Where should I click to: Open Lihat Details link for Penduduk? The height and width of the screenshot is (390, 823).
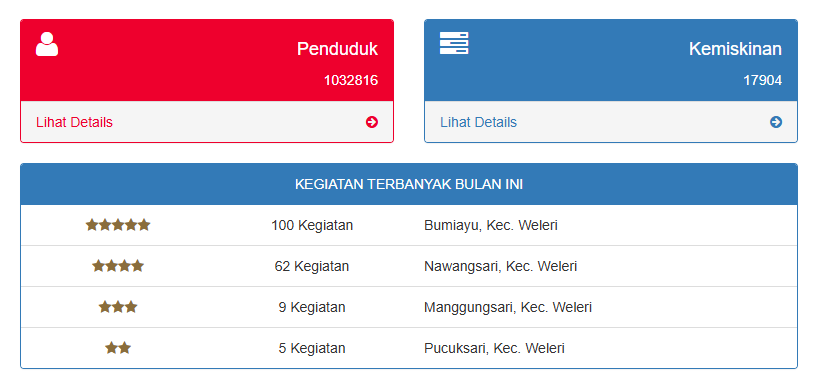[75, 122]
